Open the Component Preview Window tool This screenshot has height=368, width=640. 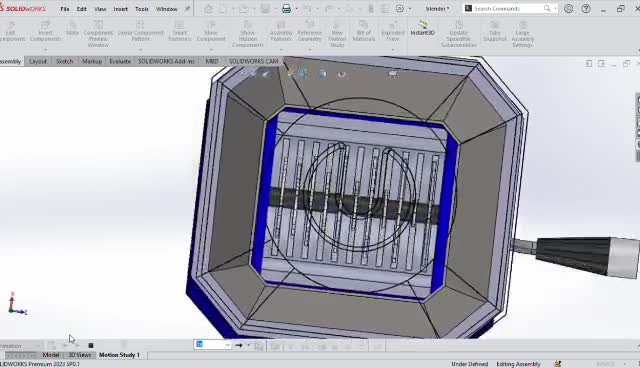[98, 34]
